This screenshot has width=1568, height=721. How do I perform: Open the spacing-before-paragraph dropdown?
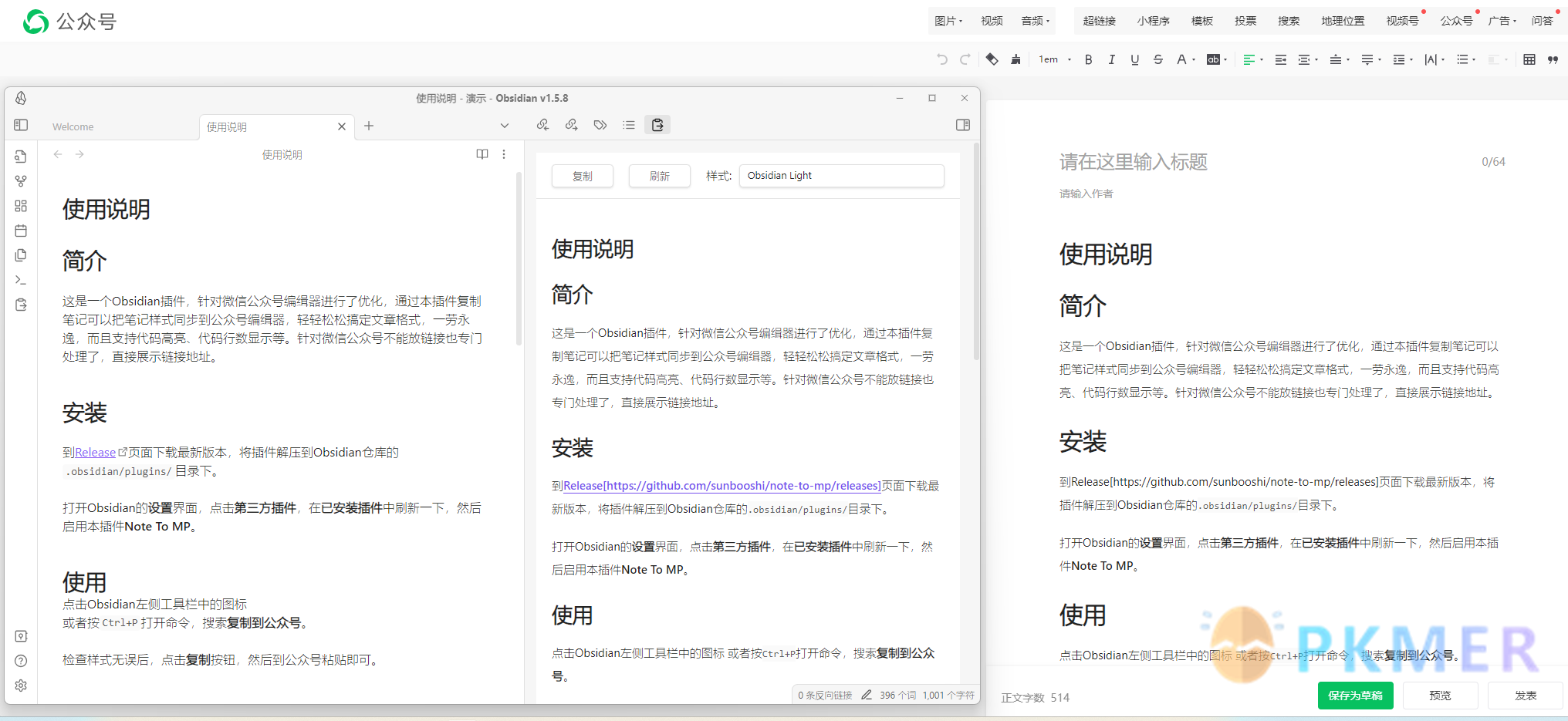pos(1340,59)
